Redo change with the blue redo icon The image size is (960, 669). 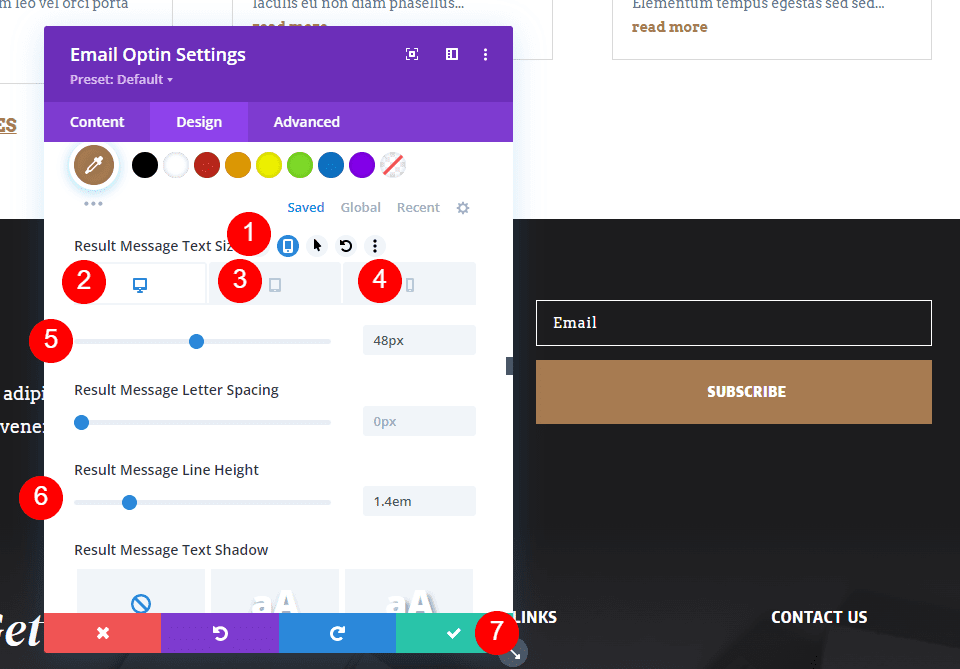pos(337,633)
